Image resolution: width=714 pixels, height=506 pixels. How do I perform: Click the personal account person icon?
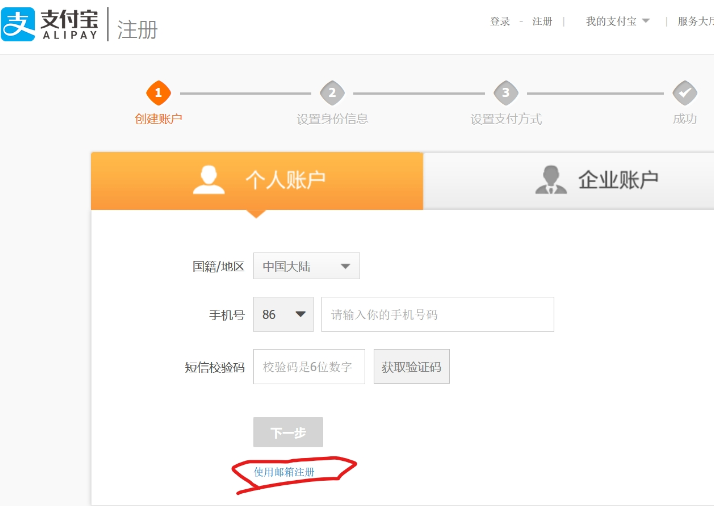(x=209, y=180)
